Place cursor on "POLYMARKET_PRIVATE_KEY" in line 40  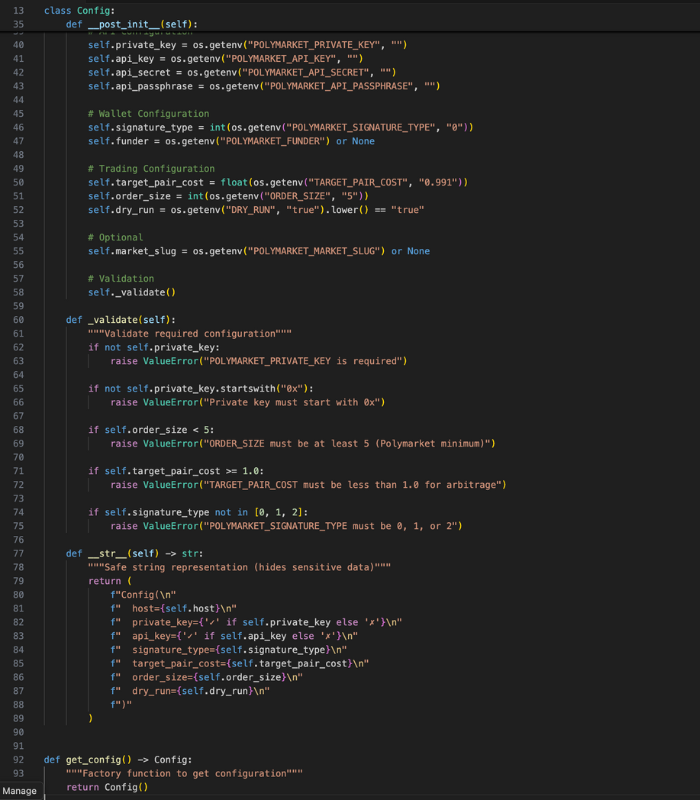click(314, 45)
